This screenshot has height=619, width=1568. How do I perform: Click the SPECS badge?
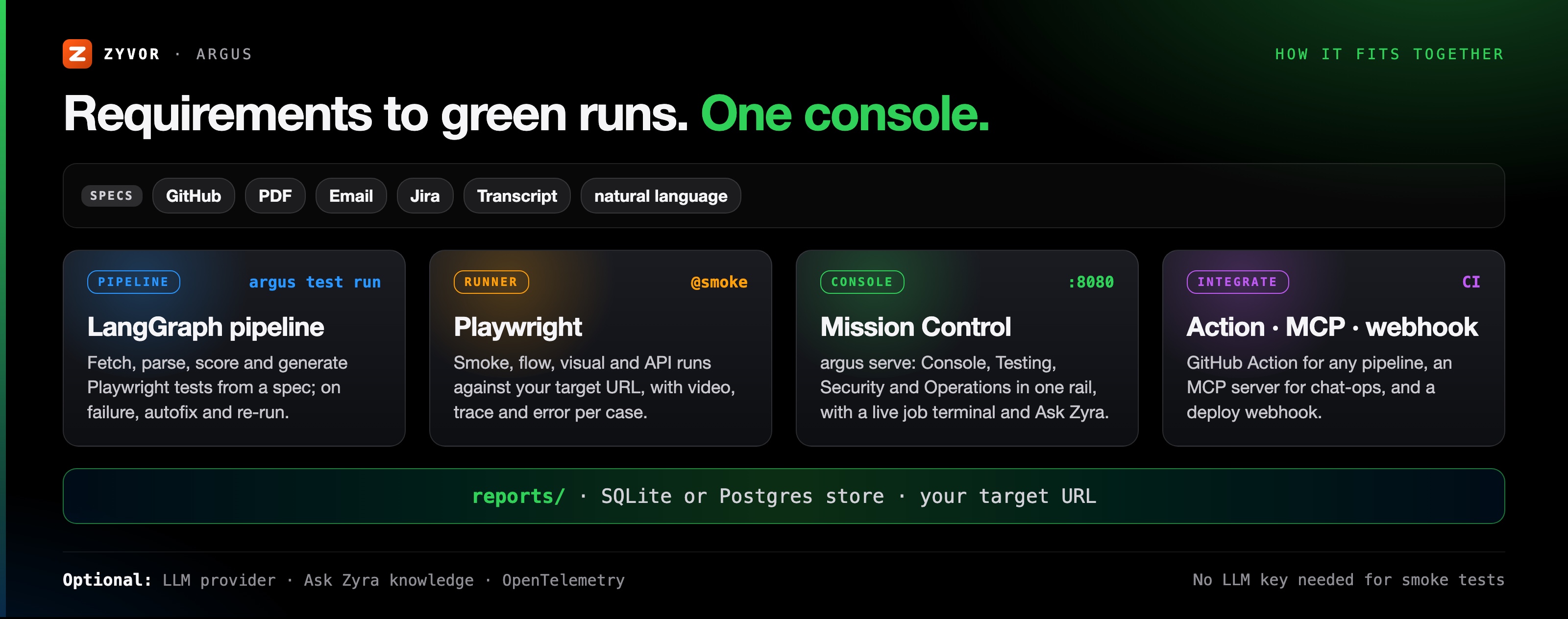(111, 196)
